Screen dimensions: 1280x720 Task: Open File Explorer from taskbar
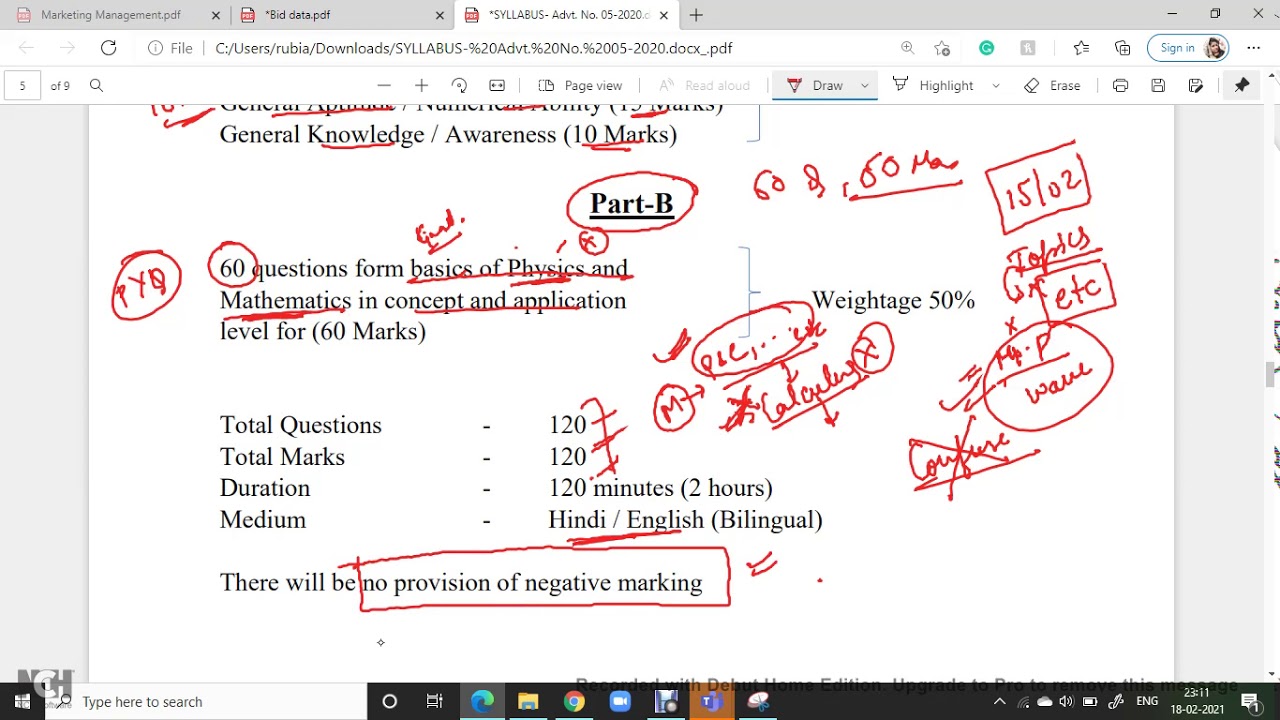[528, 701]
